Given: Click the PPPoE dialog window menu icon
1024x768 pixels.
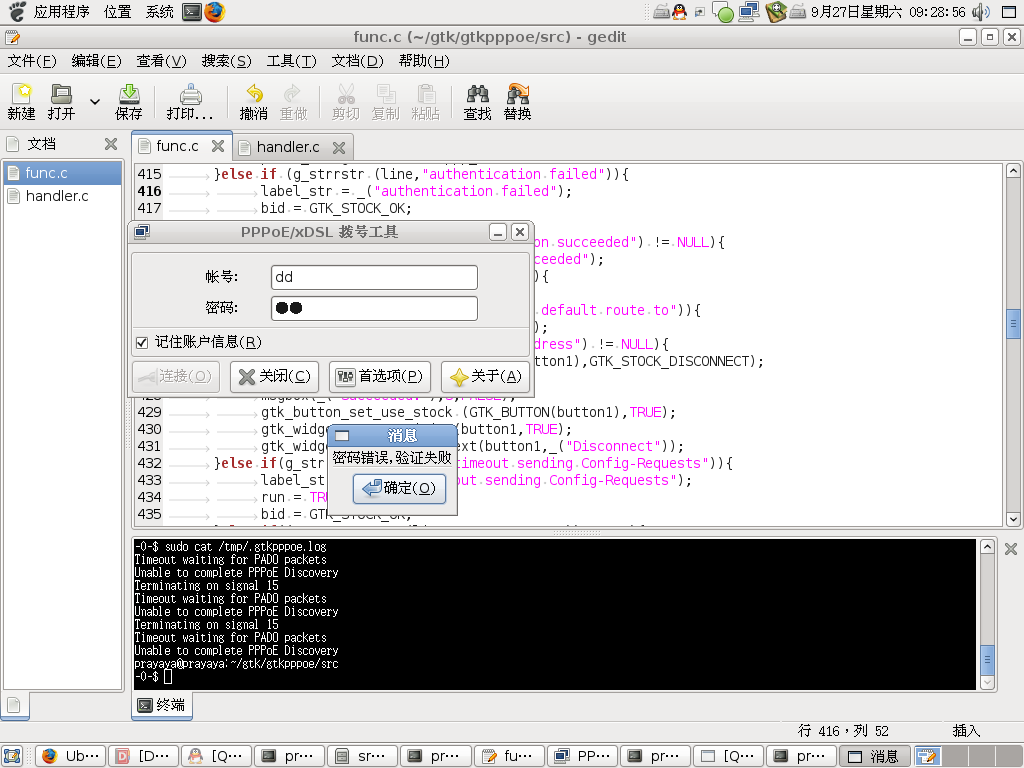Looking at the screenshot, I should tap(142, 232).
